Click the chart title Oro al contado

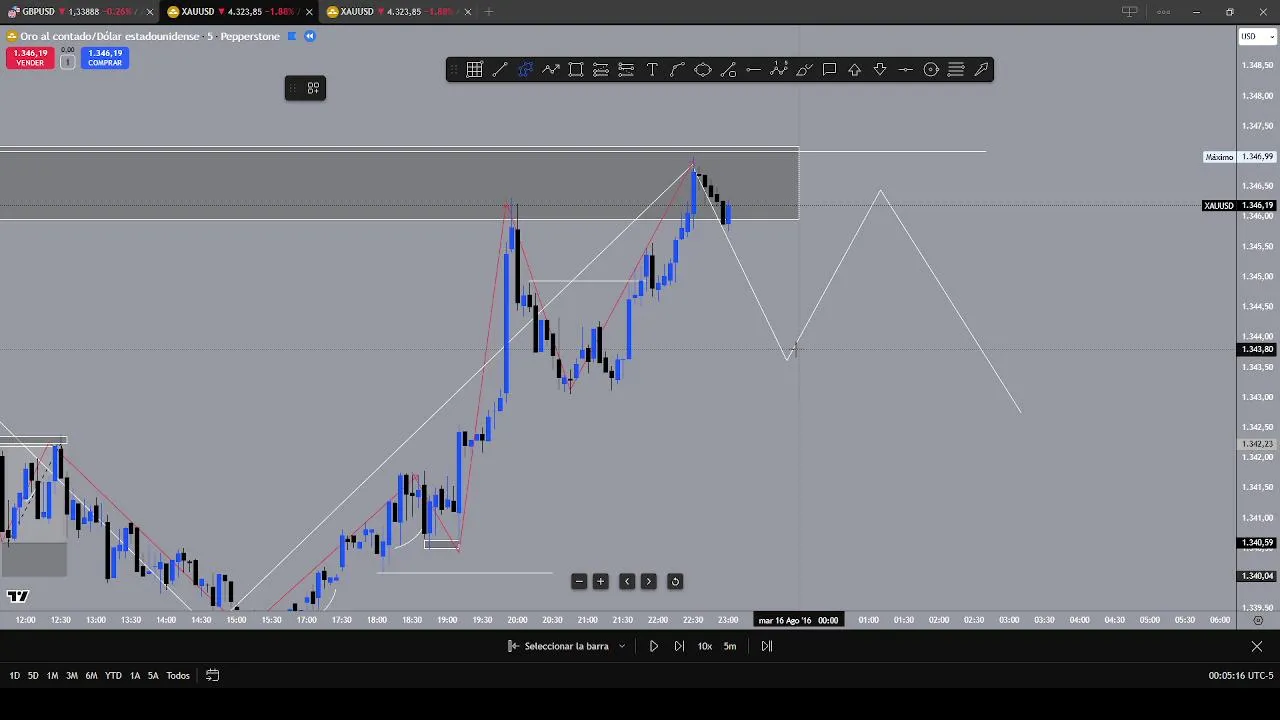(109, 36)
